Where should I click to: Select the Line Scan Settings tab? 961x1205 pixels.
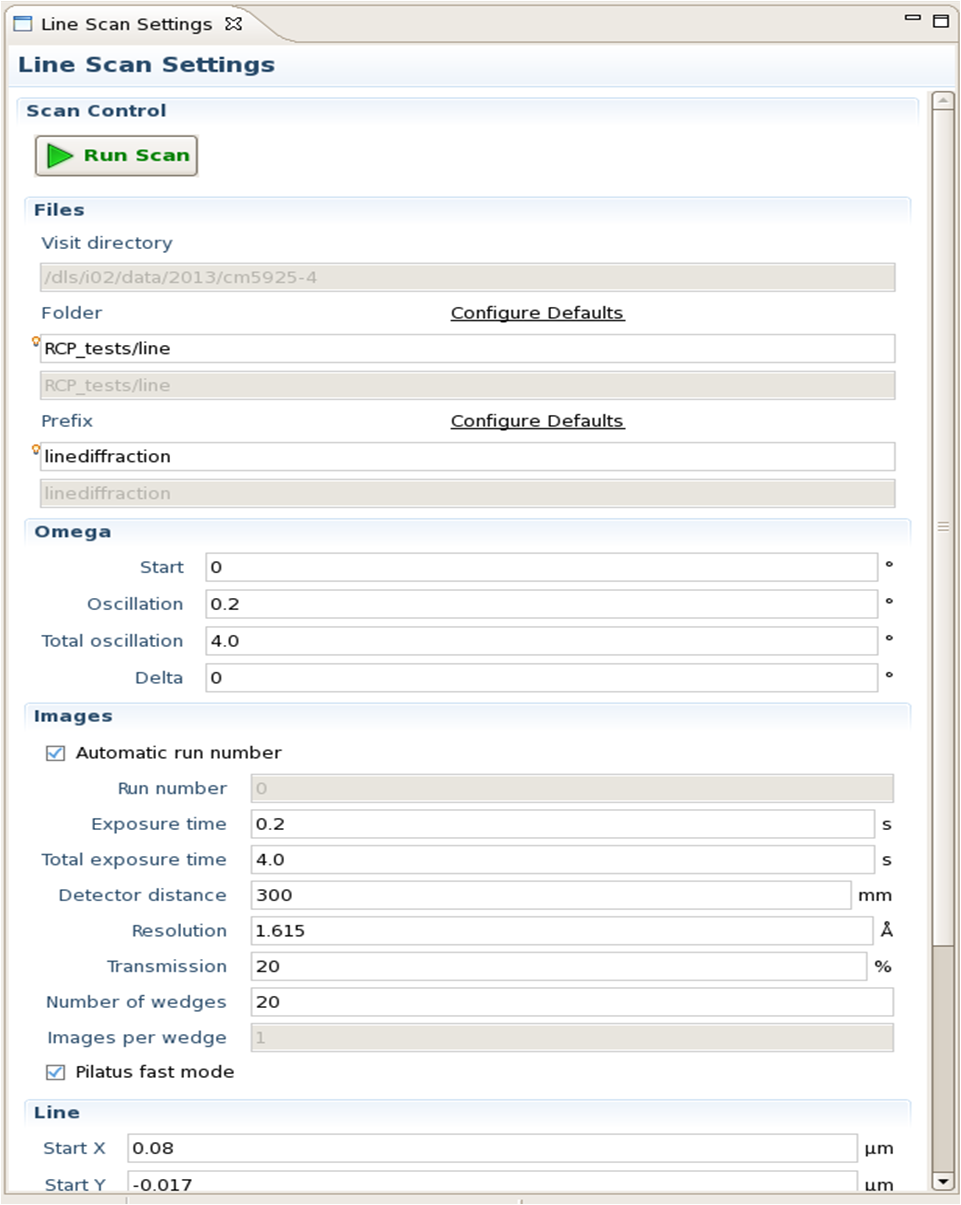pyautogui.click(x=126, y=24)
